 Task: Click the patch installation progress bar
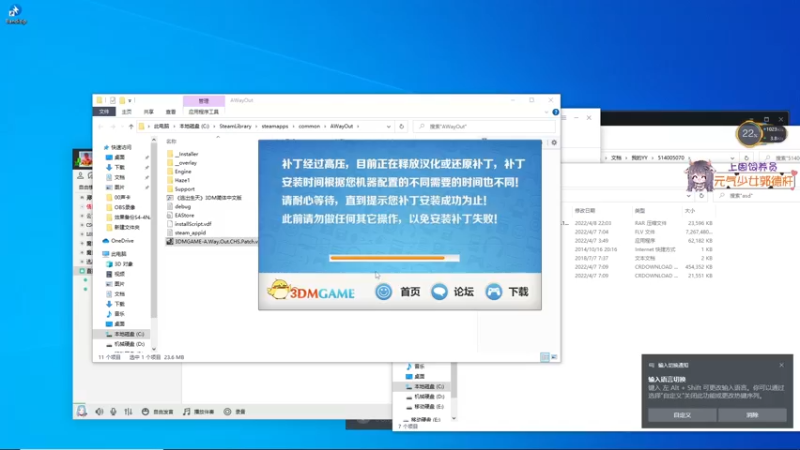394,258
